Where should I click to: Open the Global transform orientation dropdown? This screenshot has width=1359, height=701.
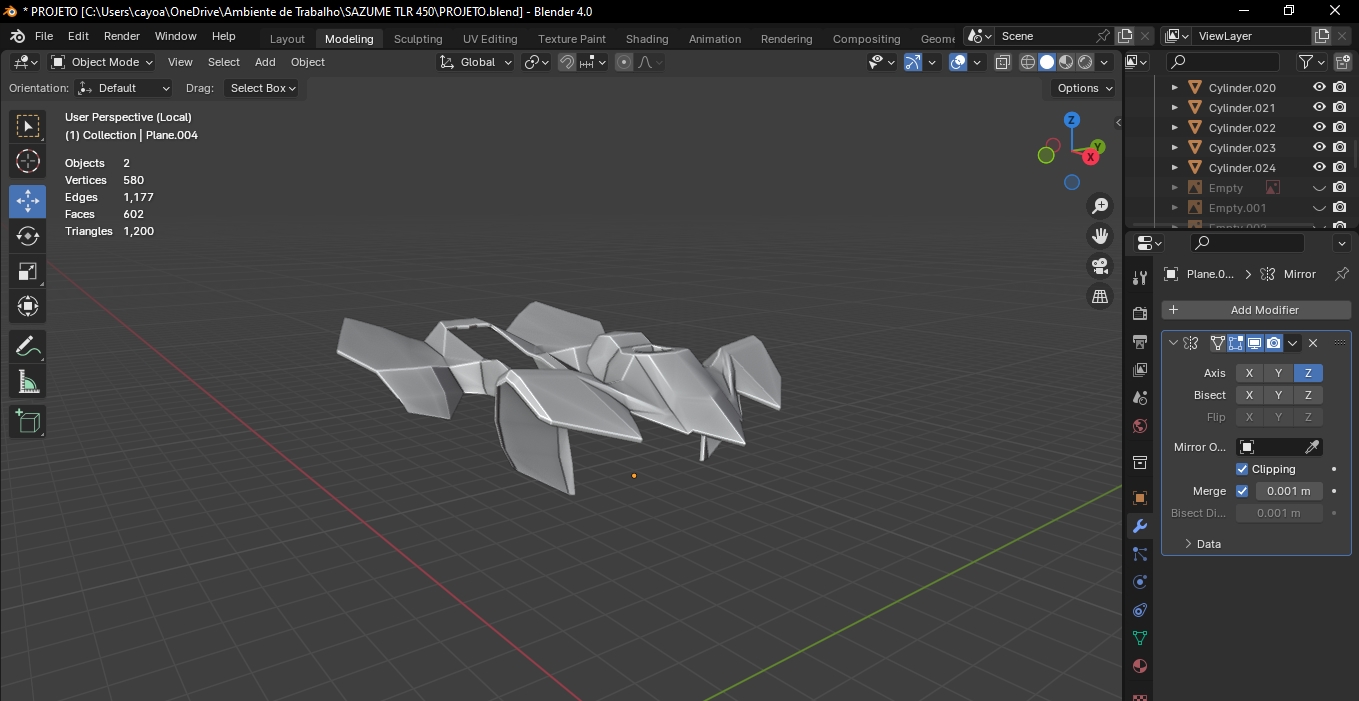tap(476, 62)
